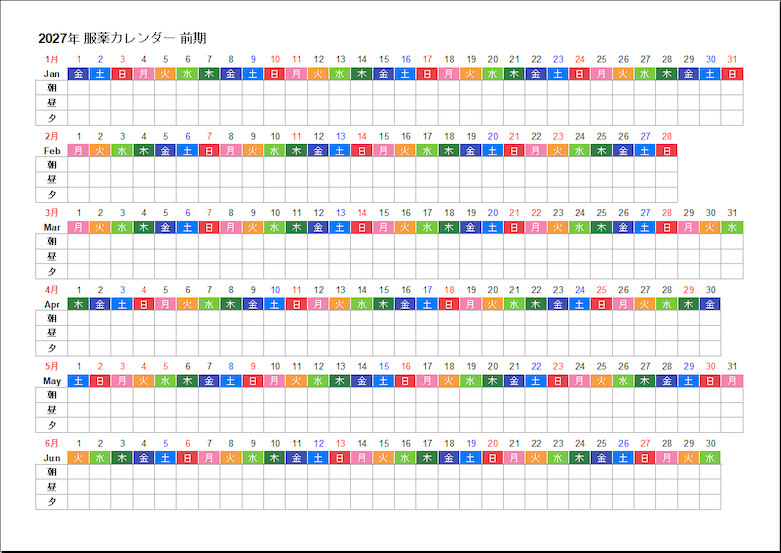Screen dimensions: 781x553
Task: Click the pink 月 cell for May 31
Action: pos(732,381)
